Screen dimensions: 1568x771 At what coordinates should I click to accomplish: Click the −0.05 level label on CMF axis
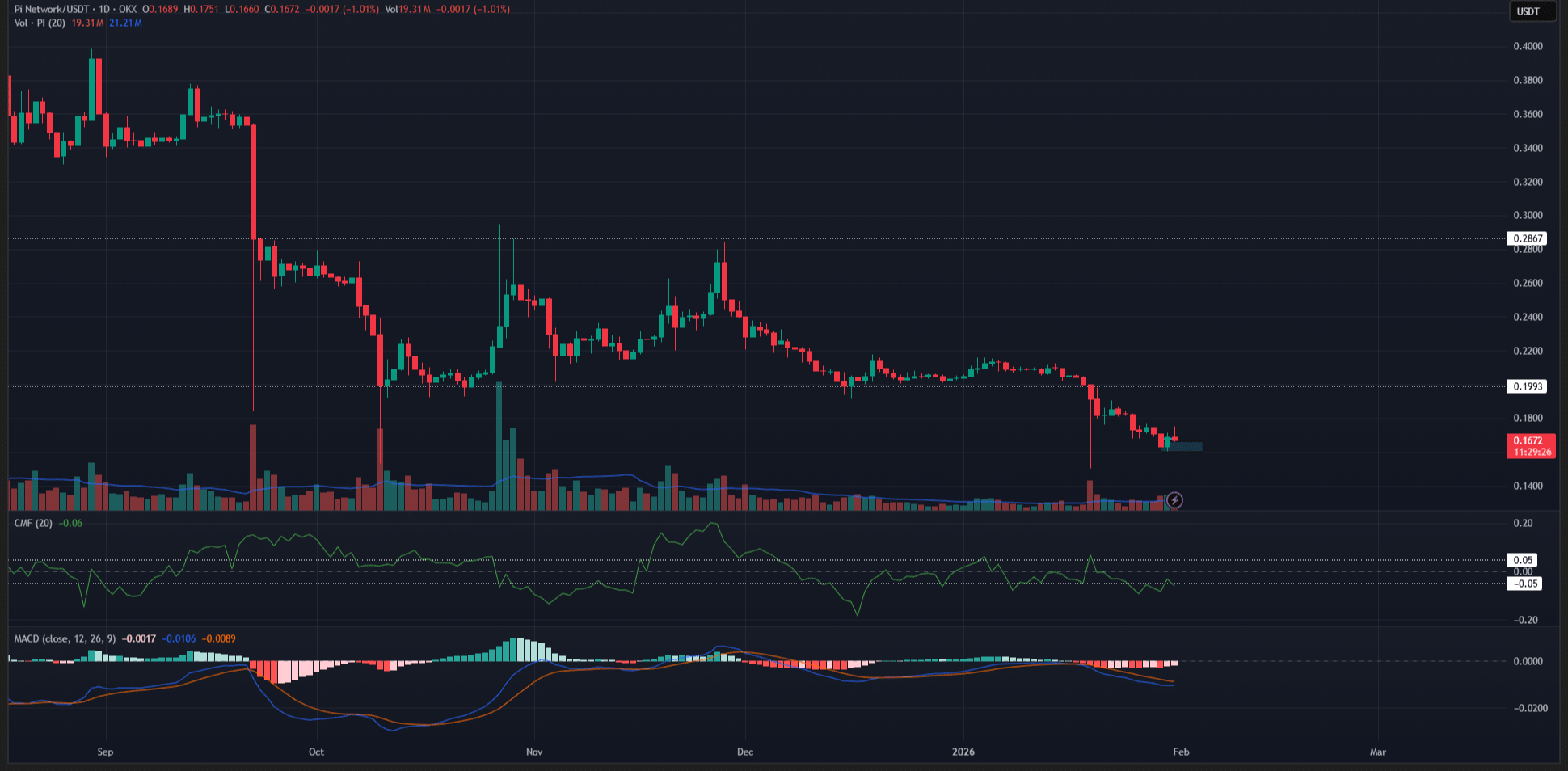1525,584
